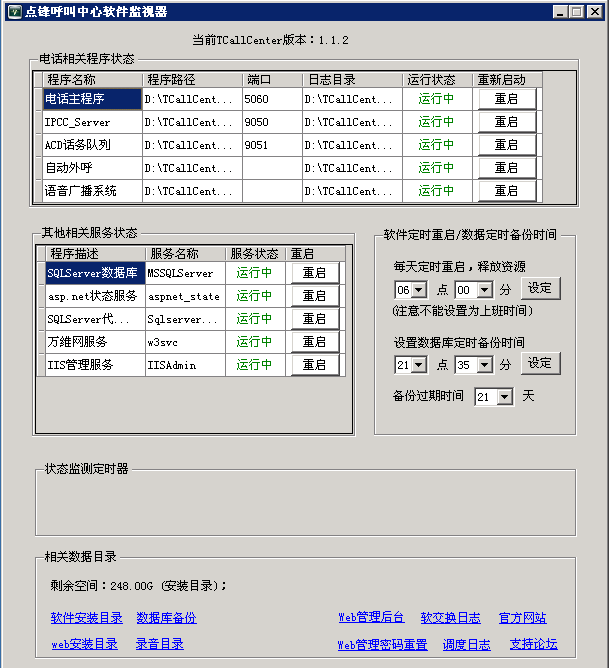Click the port cell 9051
Viewport: 609px width, 668px height.
pyautogui.click(x=272, y=145)
